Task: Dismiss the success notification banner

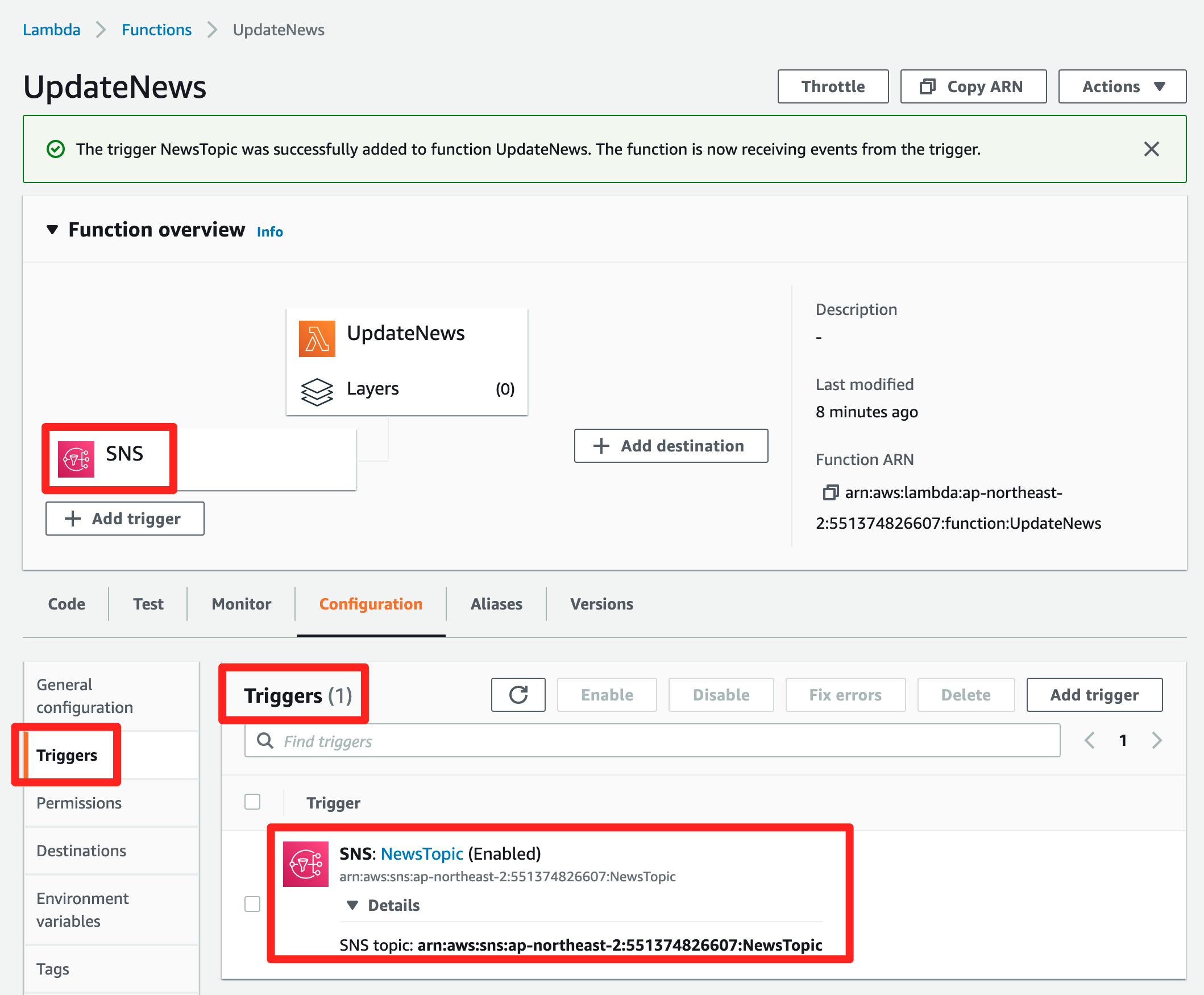Action: 1151,149
